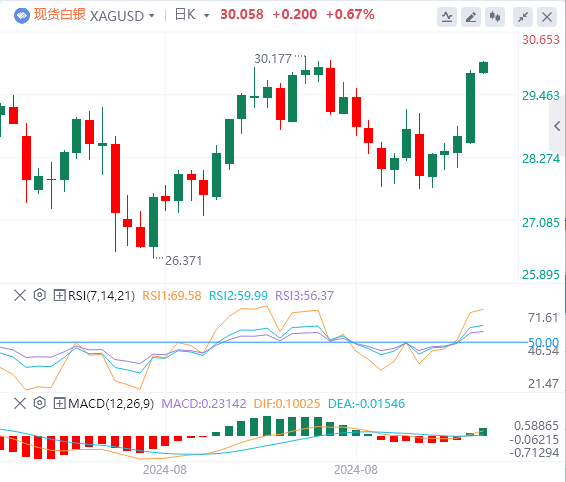Remove the MACD indicator panel
The width and height of the screenshot is (566, 482).
[x=20, y=403]
